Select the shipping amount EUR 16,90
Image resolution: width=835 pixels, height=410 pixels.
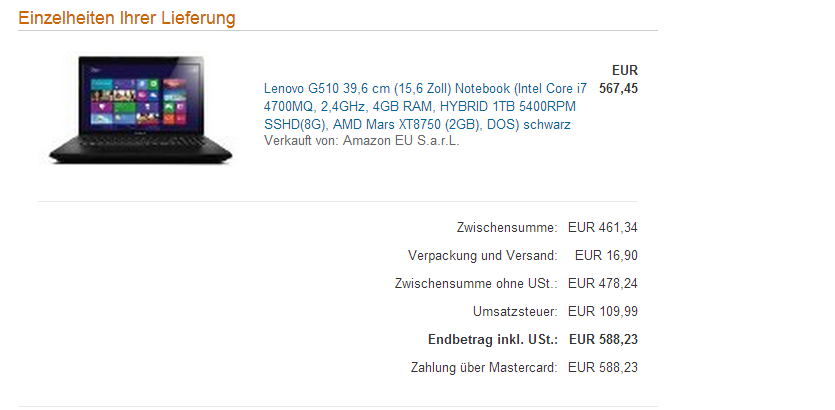[x=607, y=256]
